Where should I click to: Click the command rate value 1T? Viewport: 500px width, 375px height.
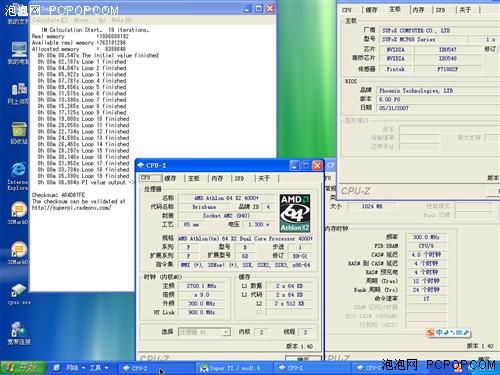click(x=426, y=298)
